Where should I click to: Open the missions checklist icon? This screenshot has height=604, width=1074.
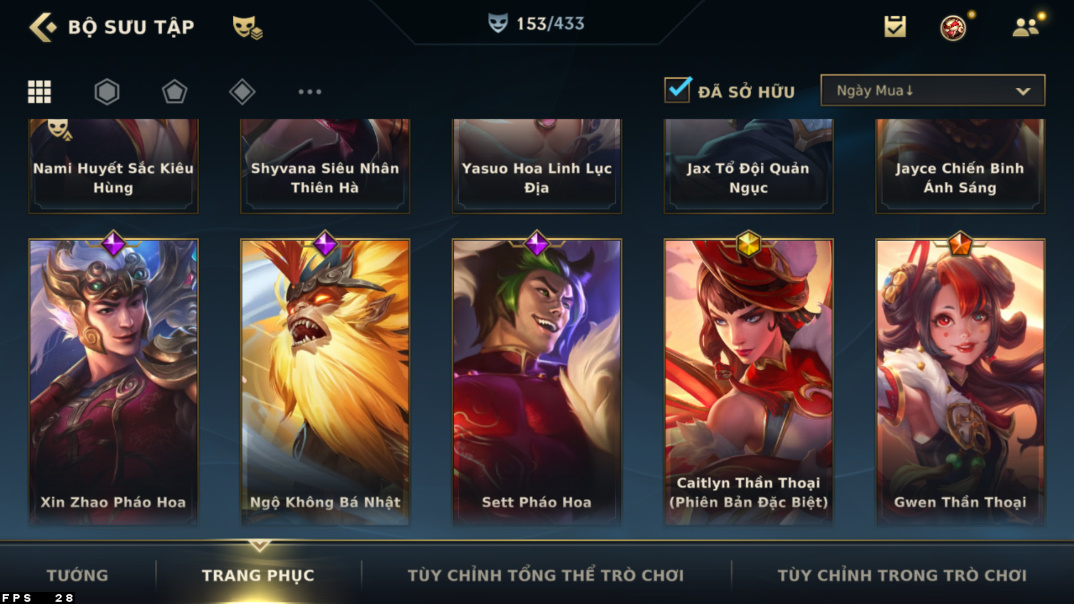point(895,26)
